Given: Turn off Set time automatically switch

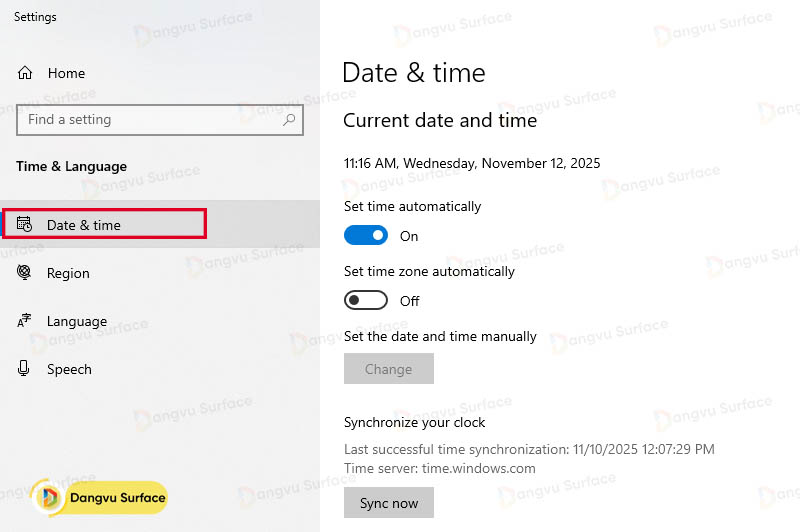Looking at the screenshot, I should pos(366,235).
